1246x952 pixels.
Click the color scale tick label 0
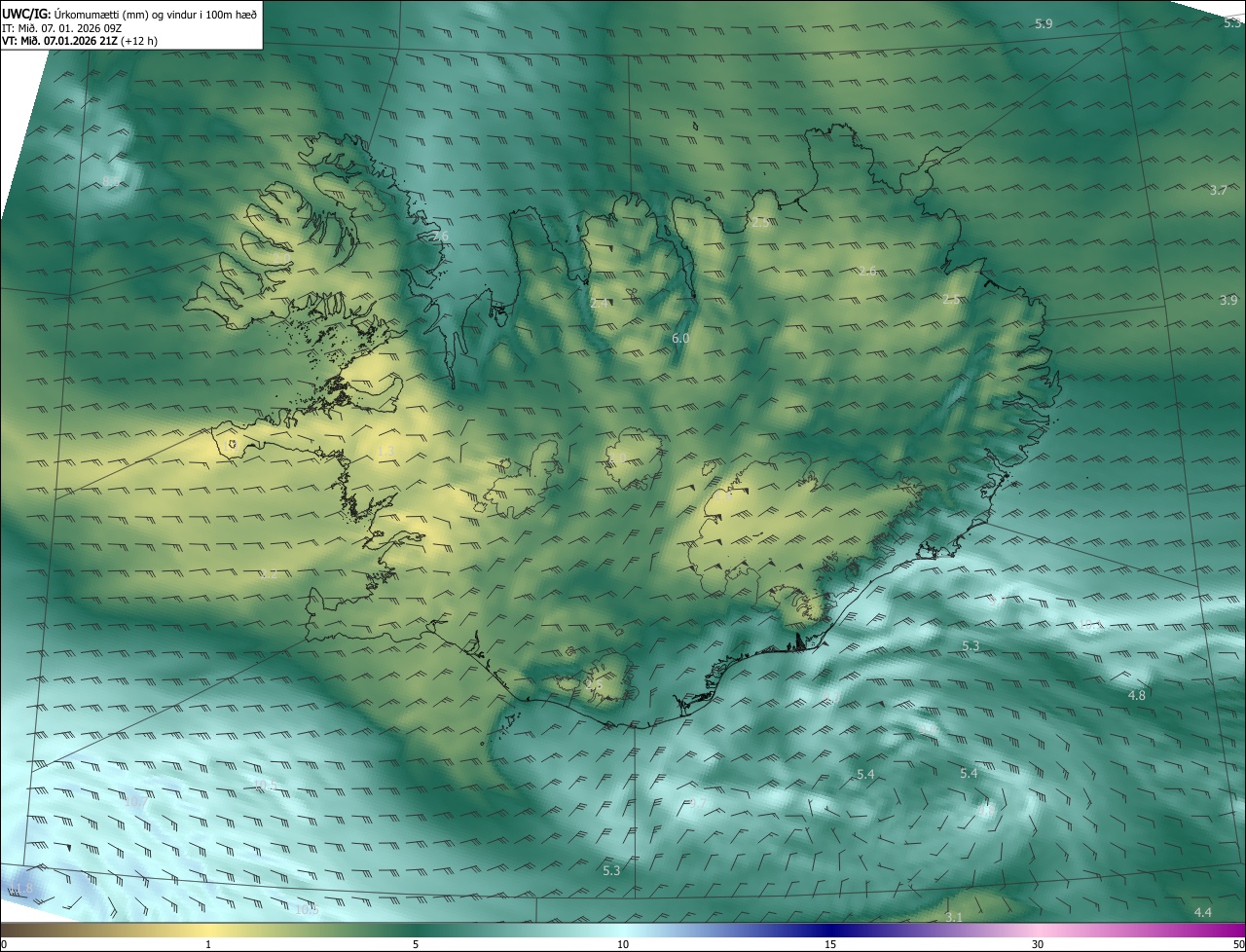click(x=4, y=944)
